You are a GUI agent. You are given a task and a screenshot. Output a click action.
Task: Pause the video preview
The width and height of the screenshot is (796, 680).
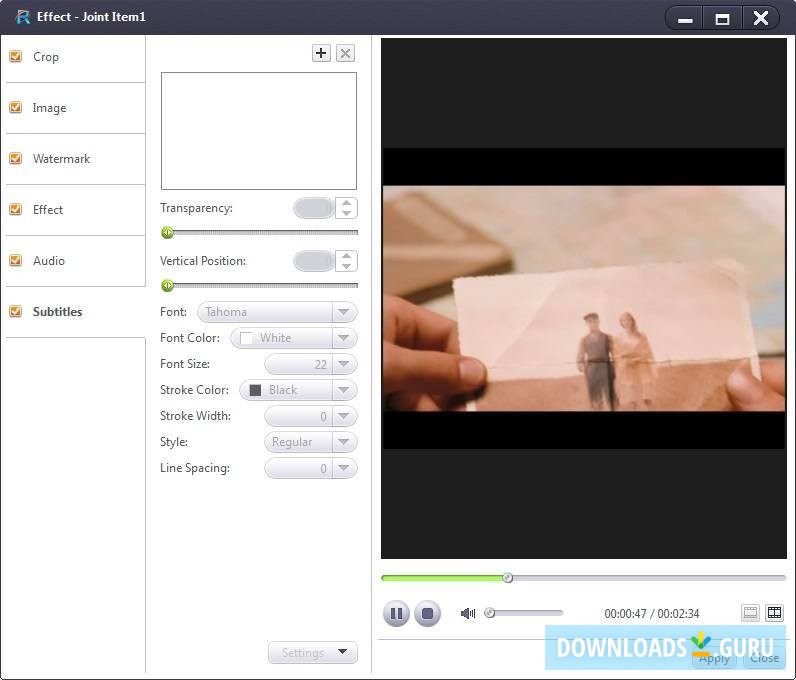click(x=396, y=613)
